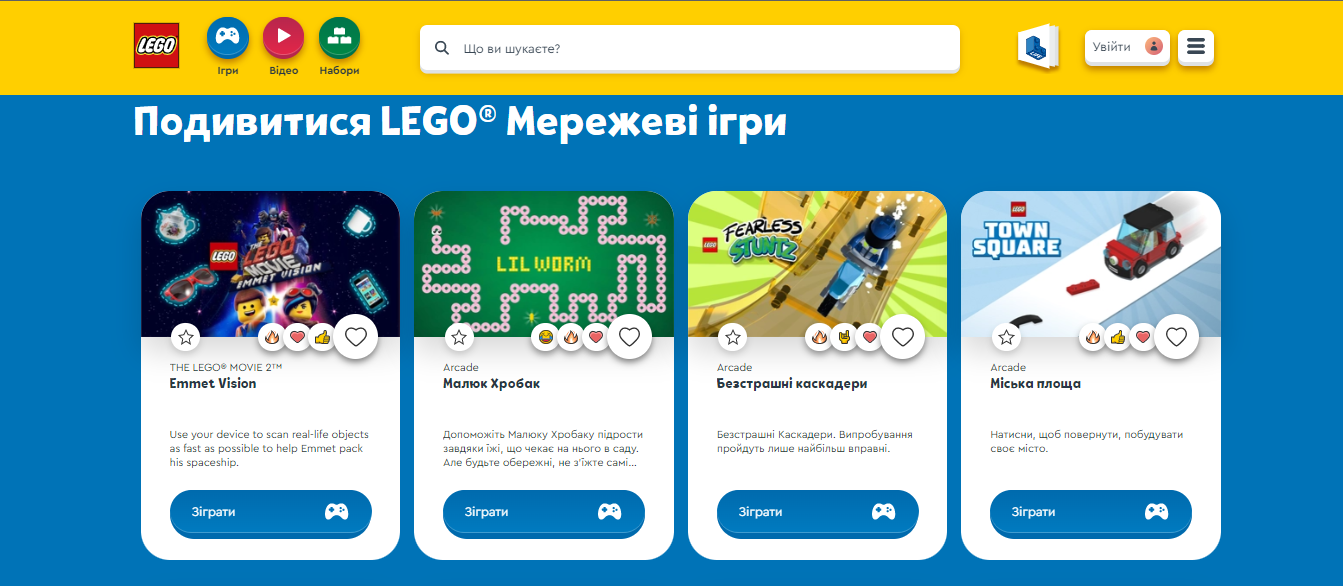Viewport: 1343px width, 586px height.
Task: Click the laughing emoji on Малюк Хробак
Action: [x=545, y=338]
